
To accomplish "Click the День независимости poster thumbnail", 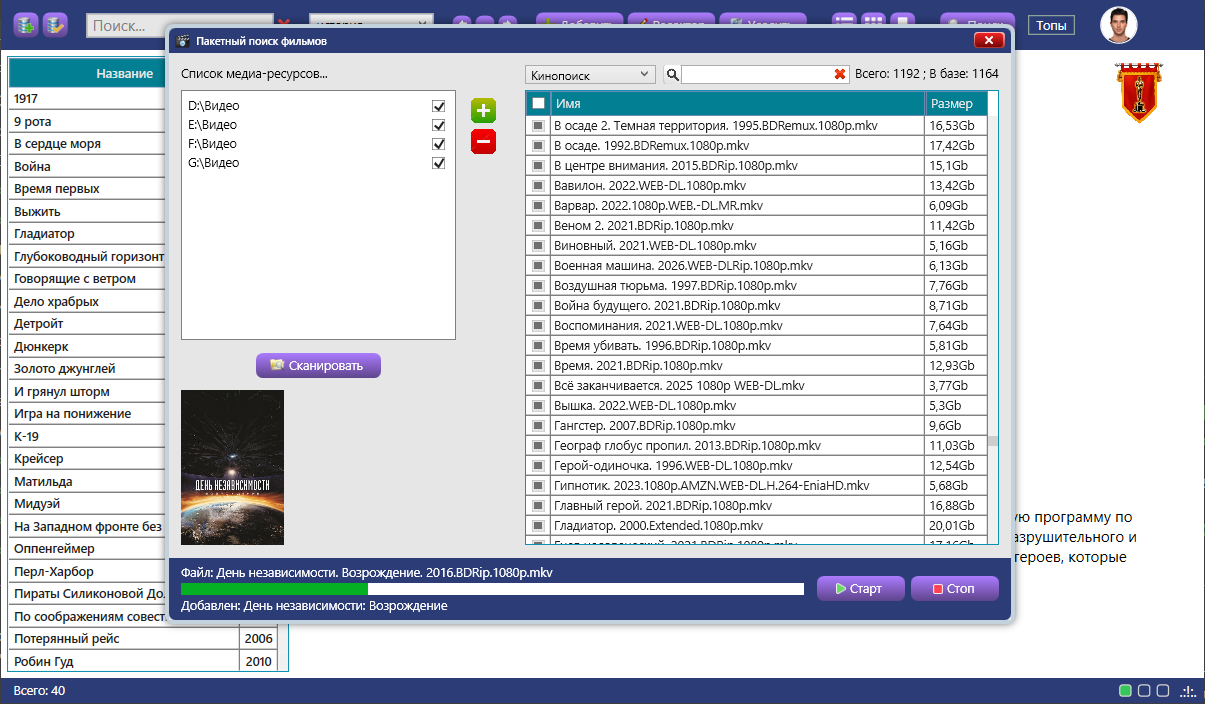I will click(x=232, y=467).
